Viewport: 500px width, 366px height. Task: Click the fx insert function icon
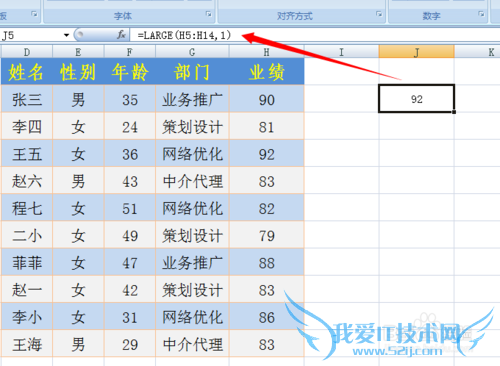121,35
